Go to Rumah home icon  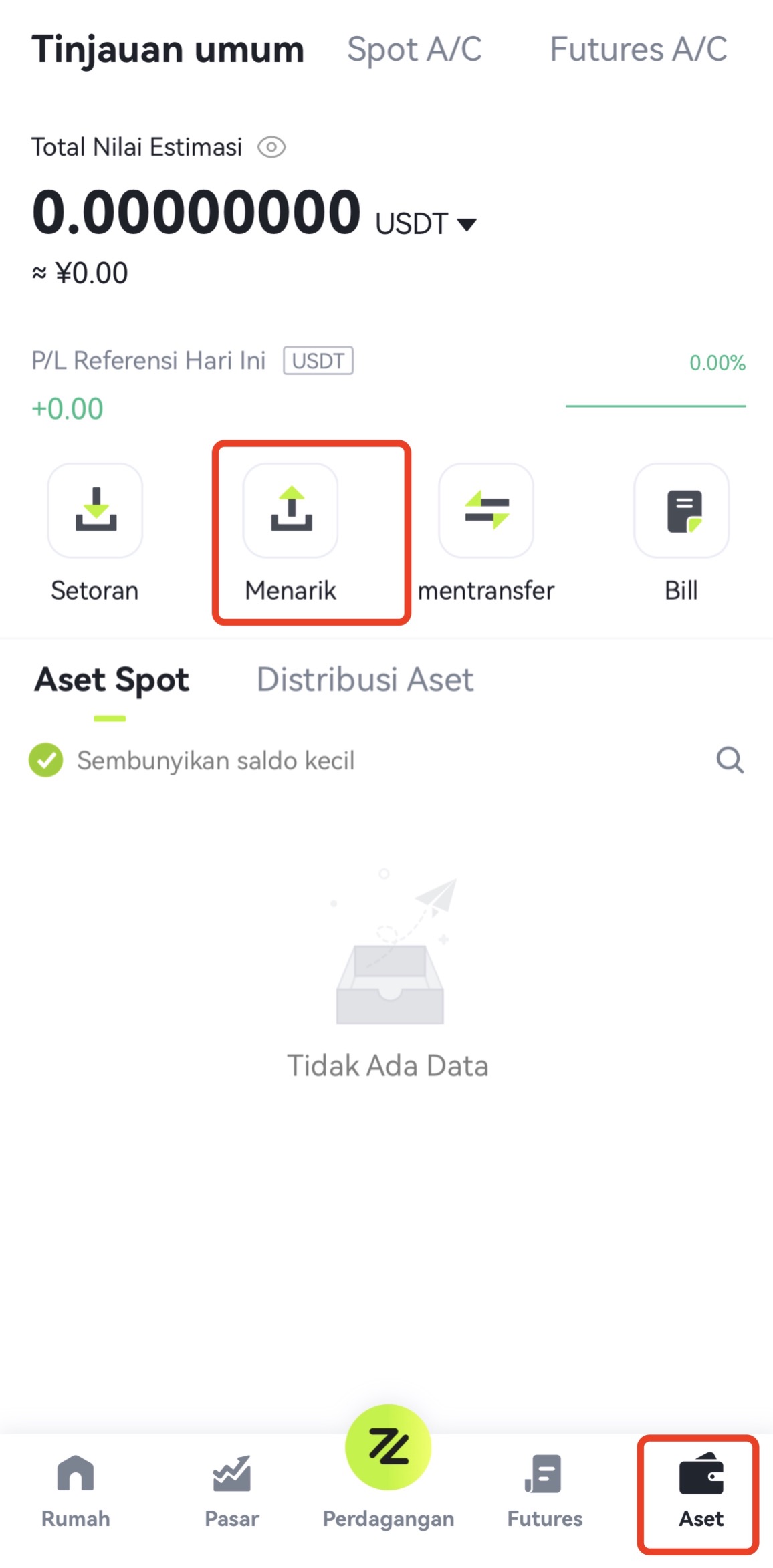coord(76,1473)
